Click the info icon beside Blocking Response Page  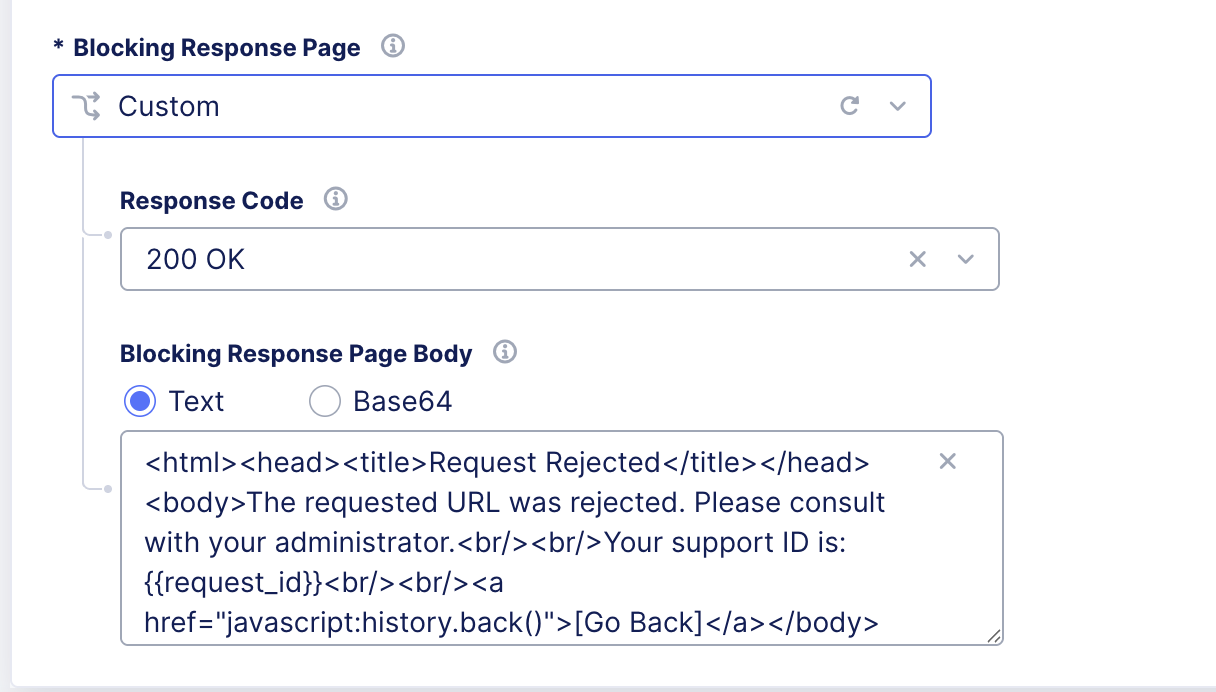point(392,46)
